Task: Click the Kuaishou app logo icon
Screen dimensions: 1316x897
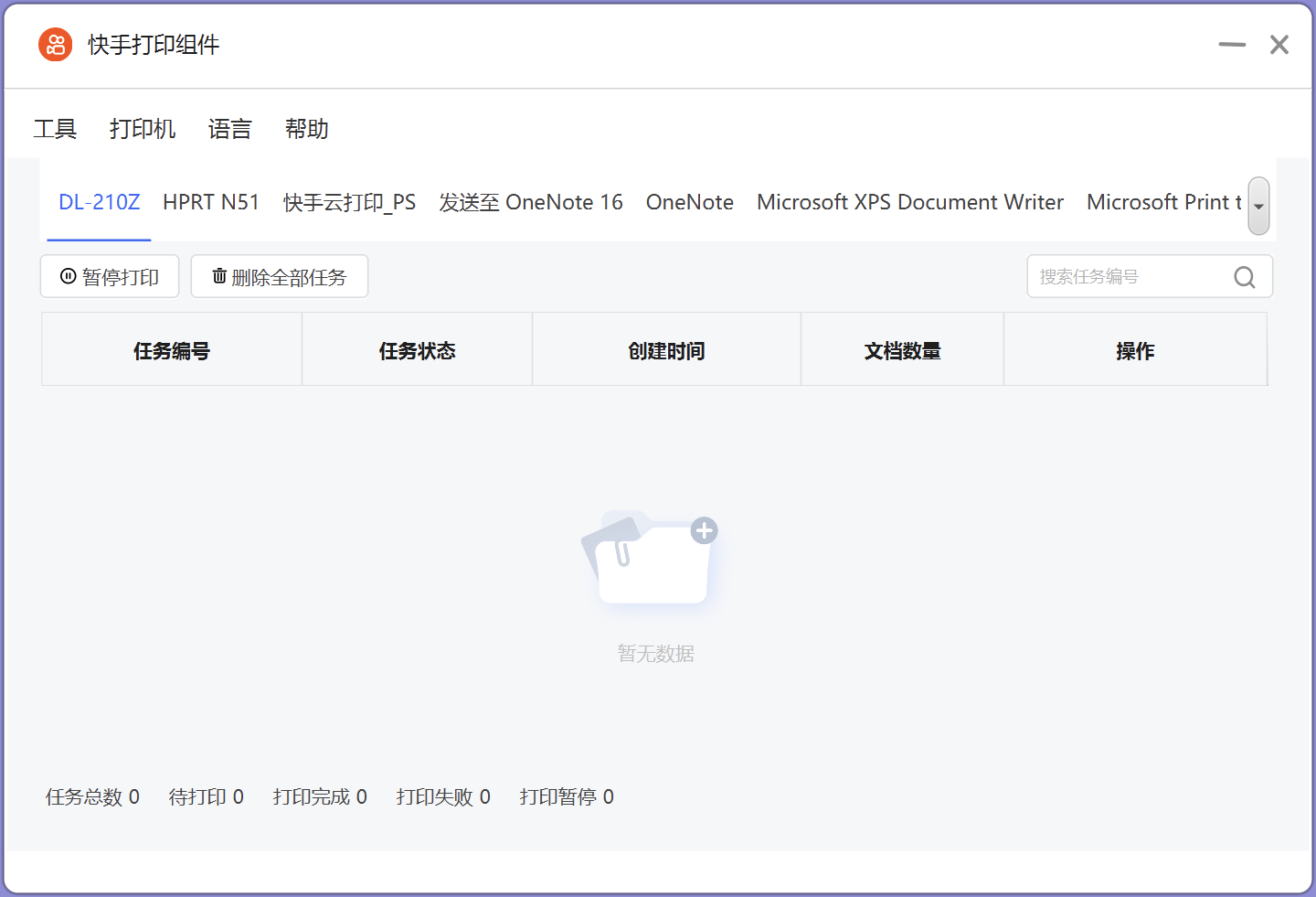Action: coord(55,44)
